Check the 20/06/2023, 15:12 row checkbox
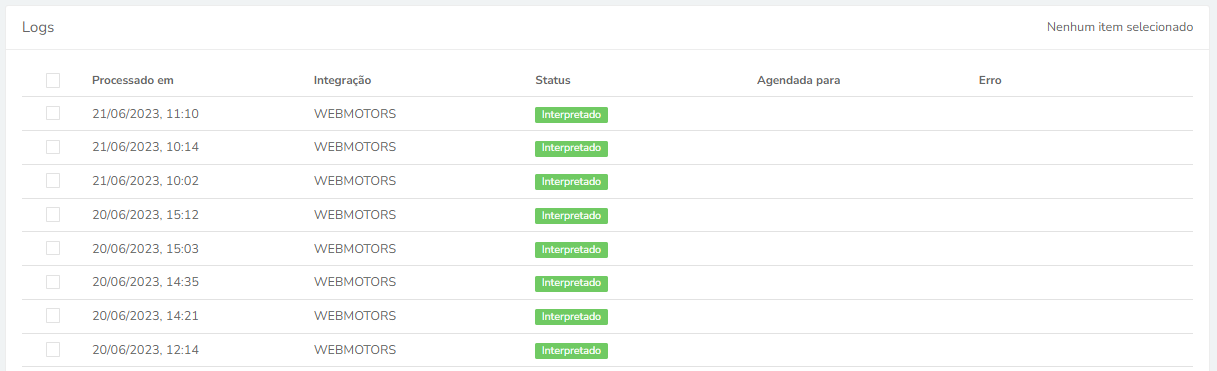This screenshot has height=371, width=1217. click(53, 215)
